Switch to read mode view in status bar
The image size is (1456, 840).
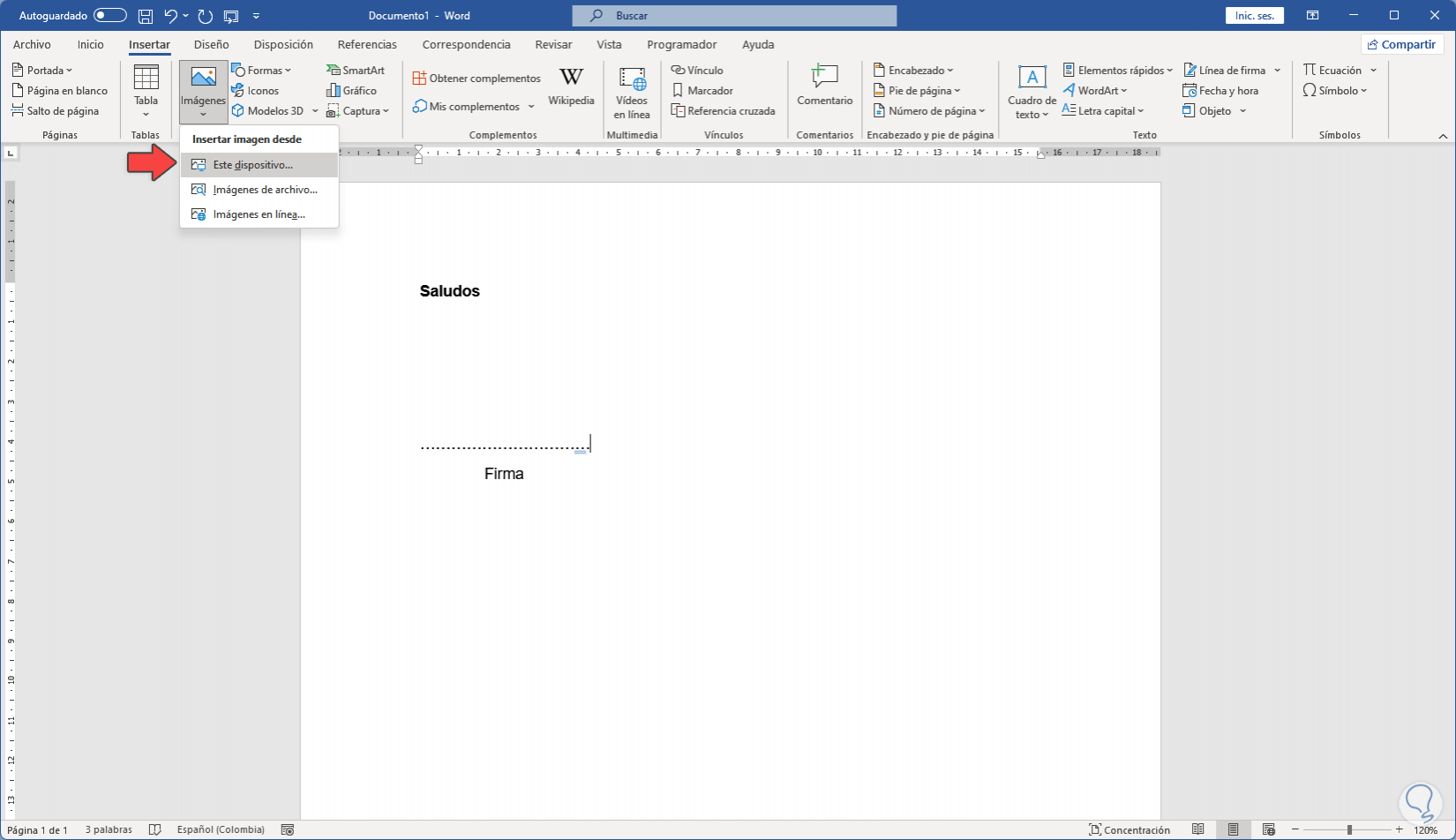coord(1197,830)
